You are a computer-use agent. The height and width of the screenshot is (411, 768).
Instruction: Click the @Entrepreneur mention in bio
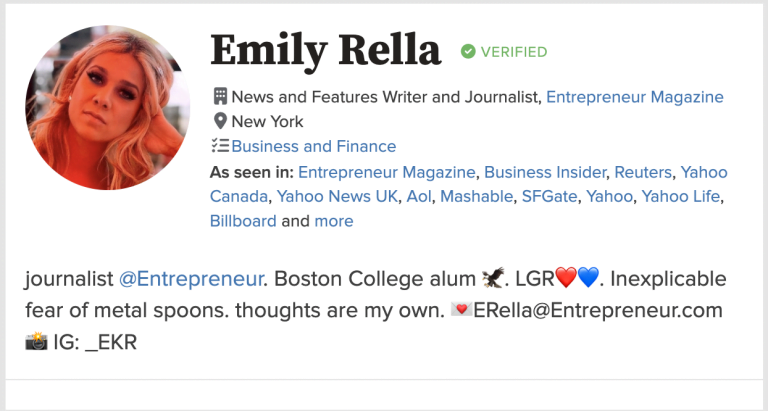pos(191,278)
